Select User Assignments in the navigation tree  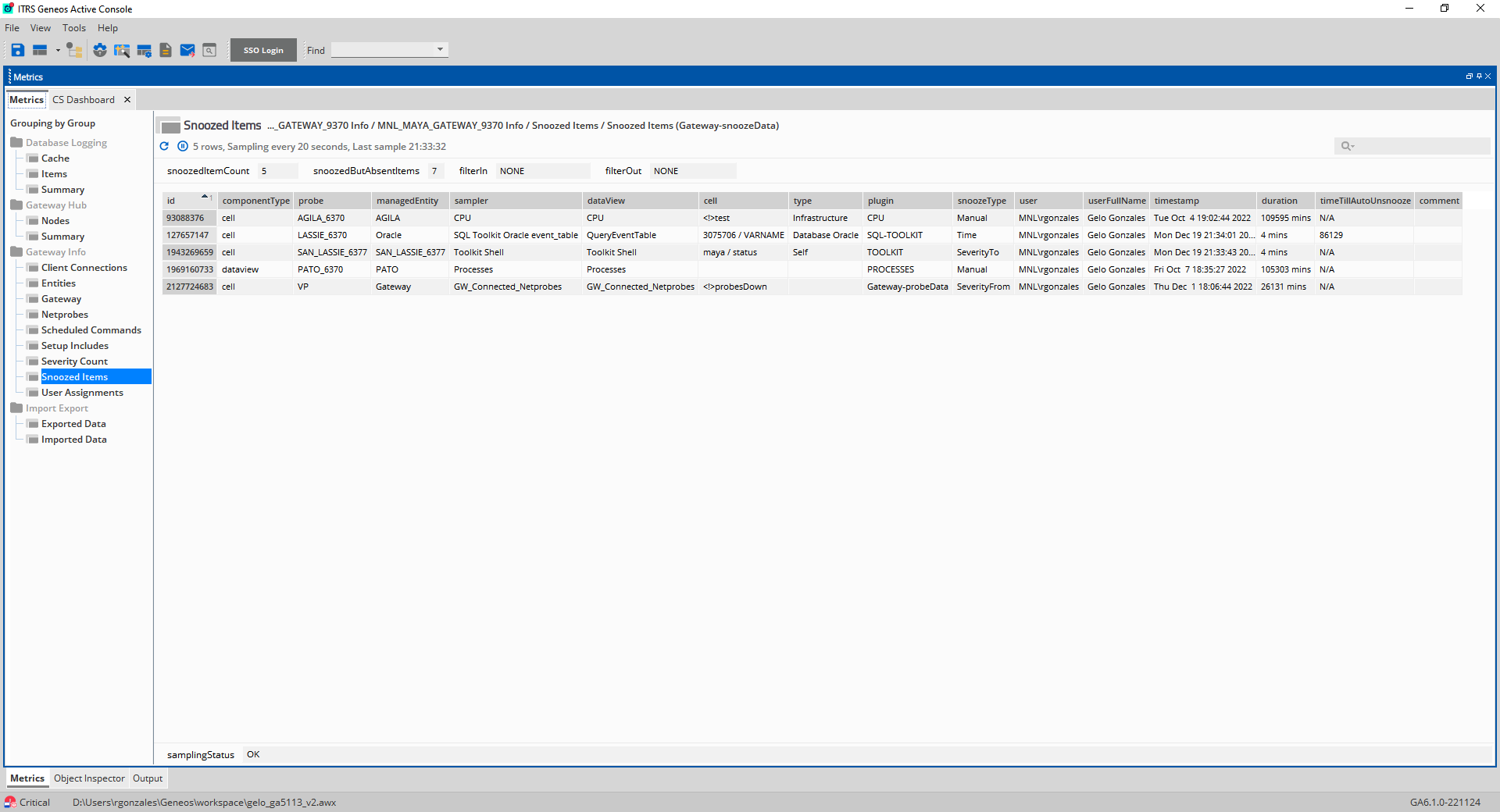pos(80,392)
